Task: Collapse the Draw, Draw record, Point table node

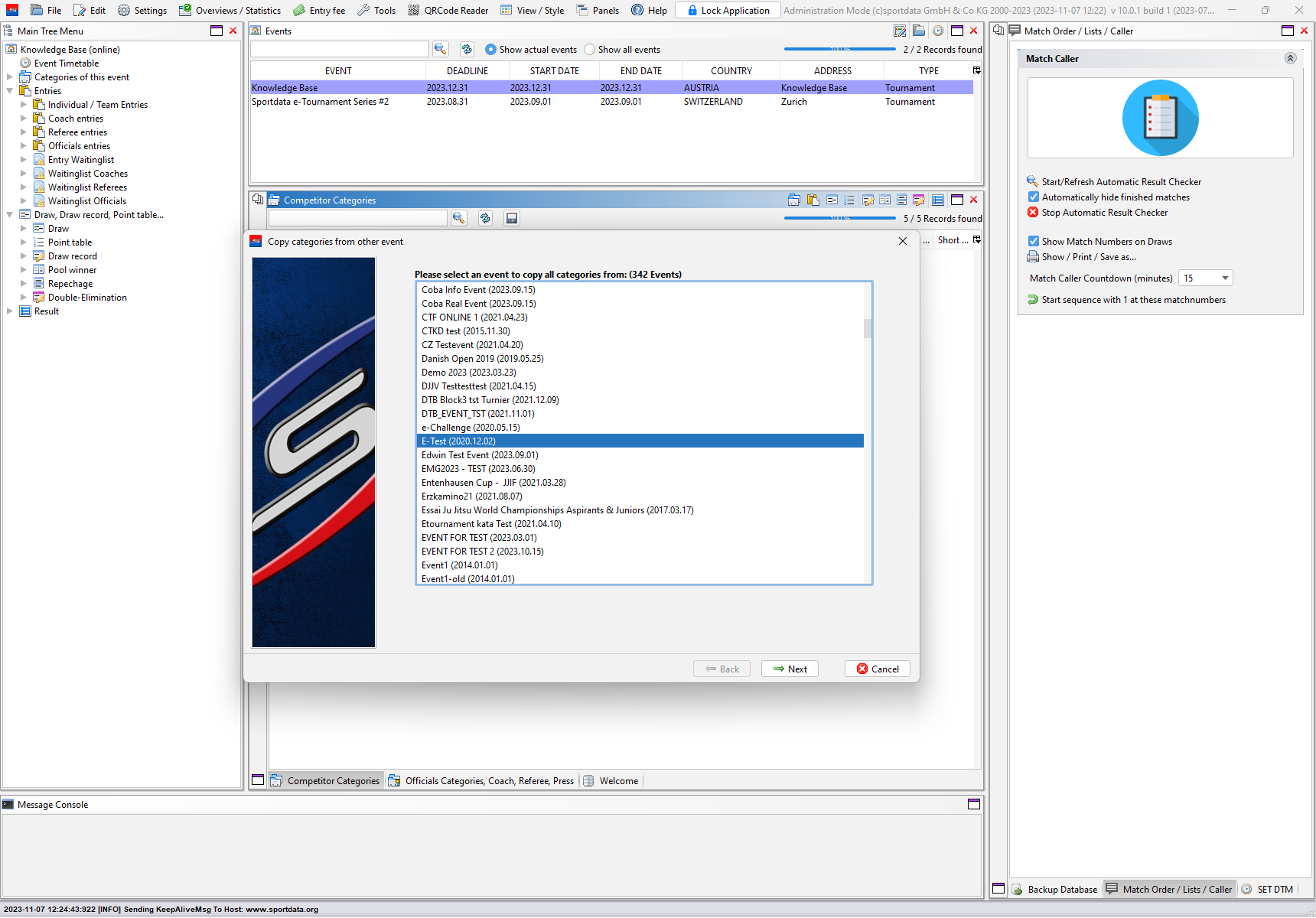Action: [9, 215]
